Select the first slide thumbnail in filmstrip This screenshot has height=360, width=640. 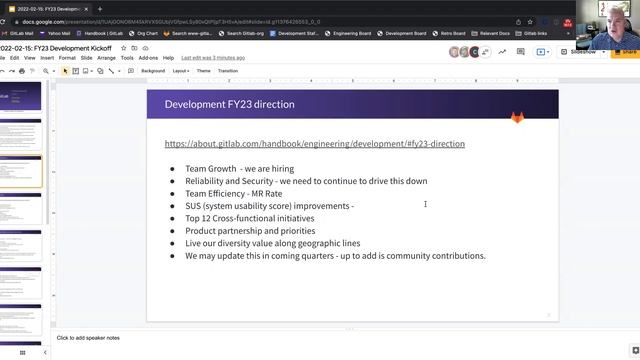point(20,97)
